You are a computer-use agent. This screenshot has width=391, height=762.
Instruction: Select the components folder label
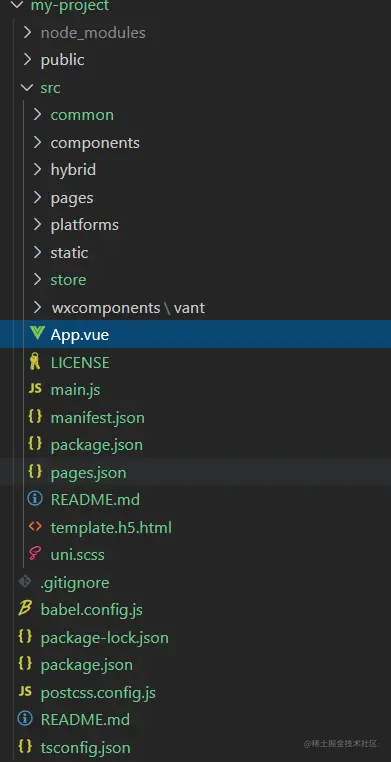95,143
